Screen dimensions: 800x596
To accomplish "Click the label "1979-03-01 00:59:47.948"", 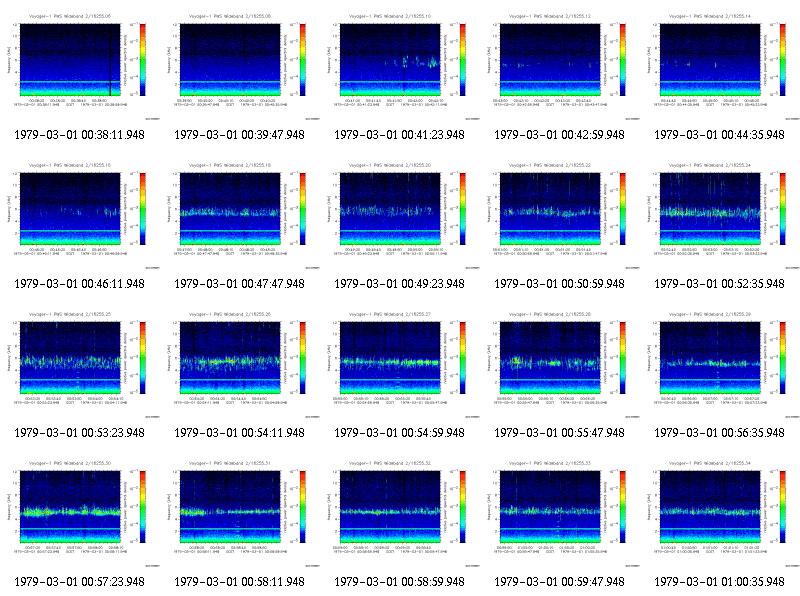I will point(560,582).
